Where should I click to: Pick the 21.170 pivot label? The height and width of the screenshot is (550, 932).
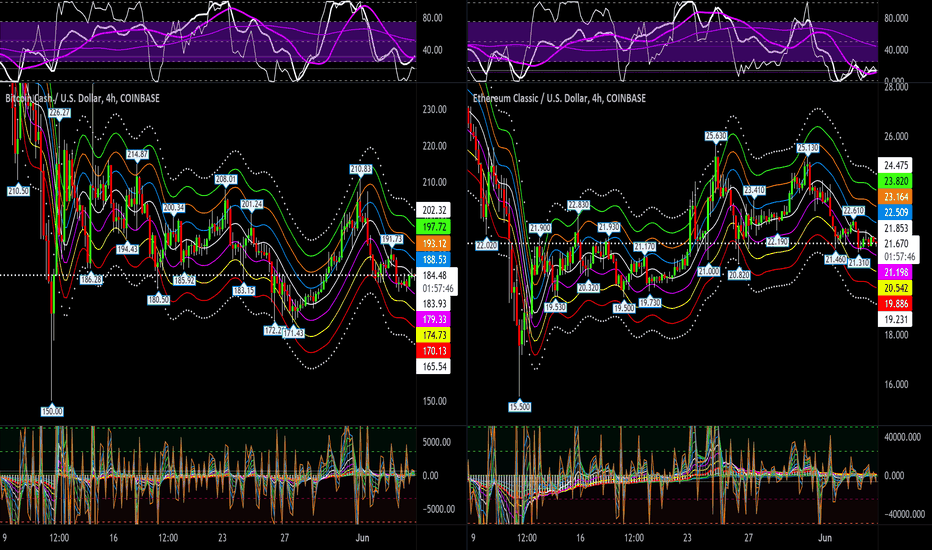[644, 246]
